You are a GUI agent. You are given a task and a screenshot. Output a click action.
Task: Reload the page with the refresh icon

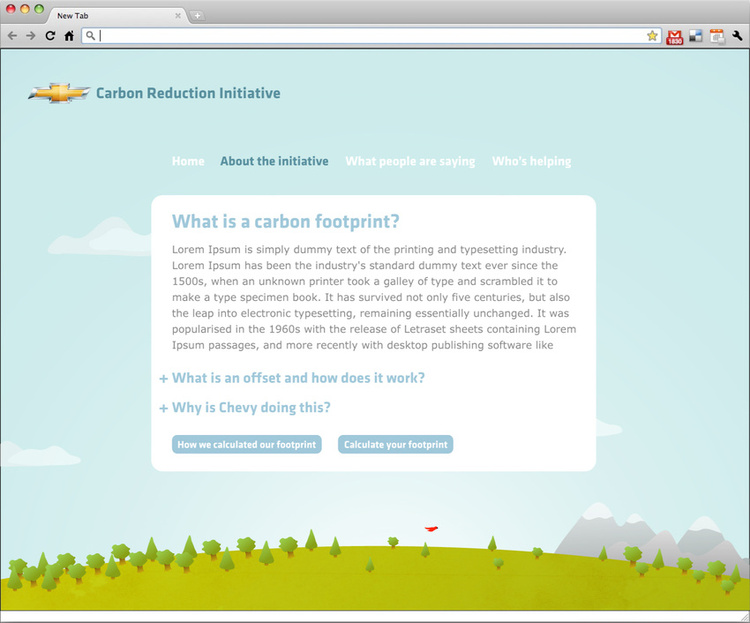pos(50,36)
